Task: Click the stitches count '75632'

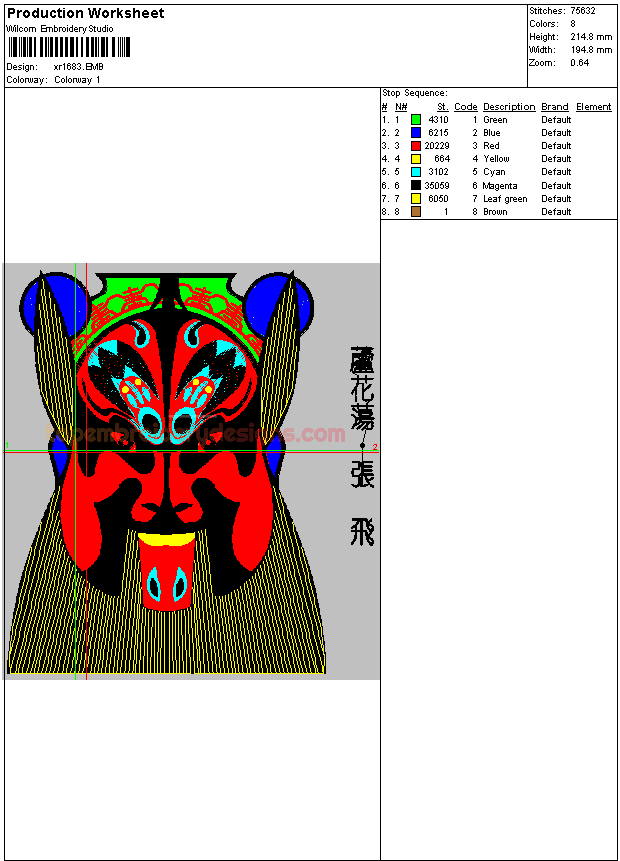Action: (583, 10)
